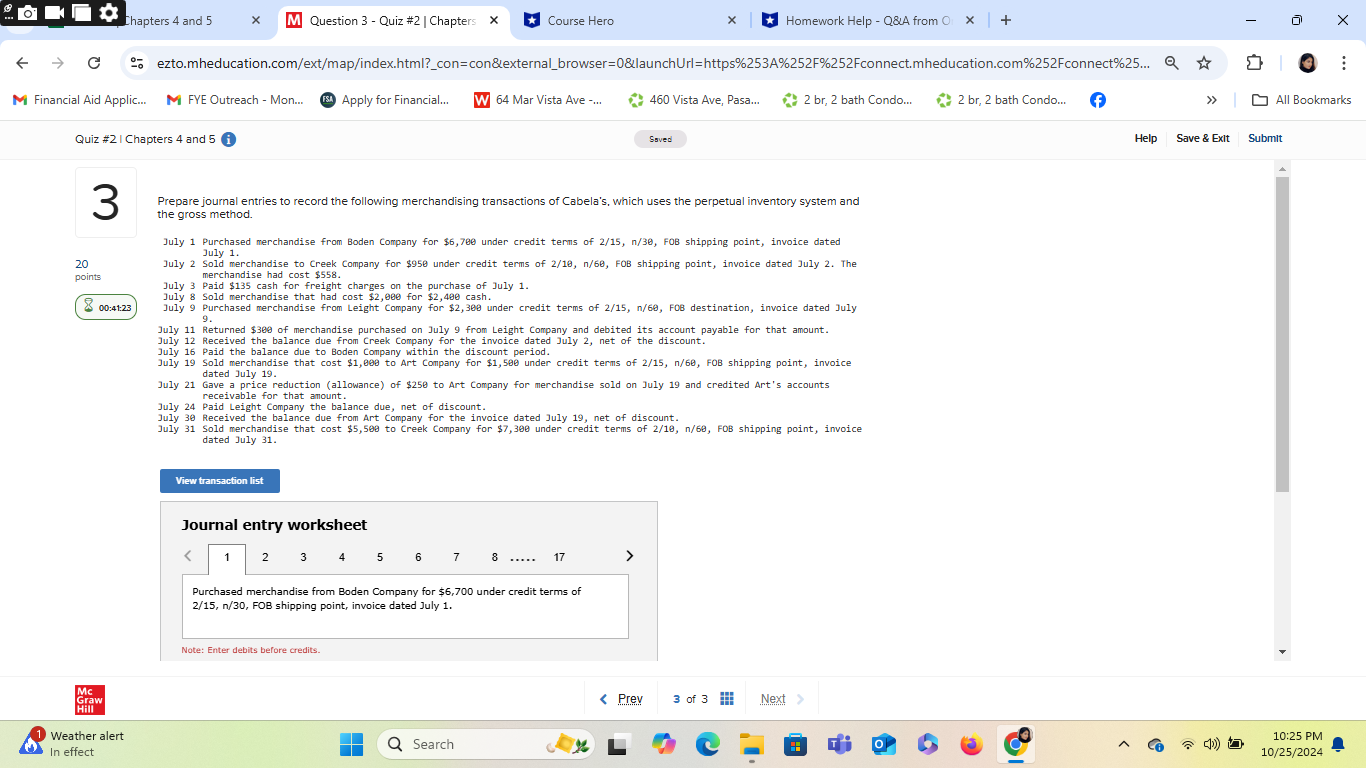Open the Financial Aid Applic... bookmark
This screenshot has height=768, width=1366.
pyautogui.click(x=80, y=100)
